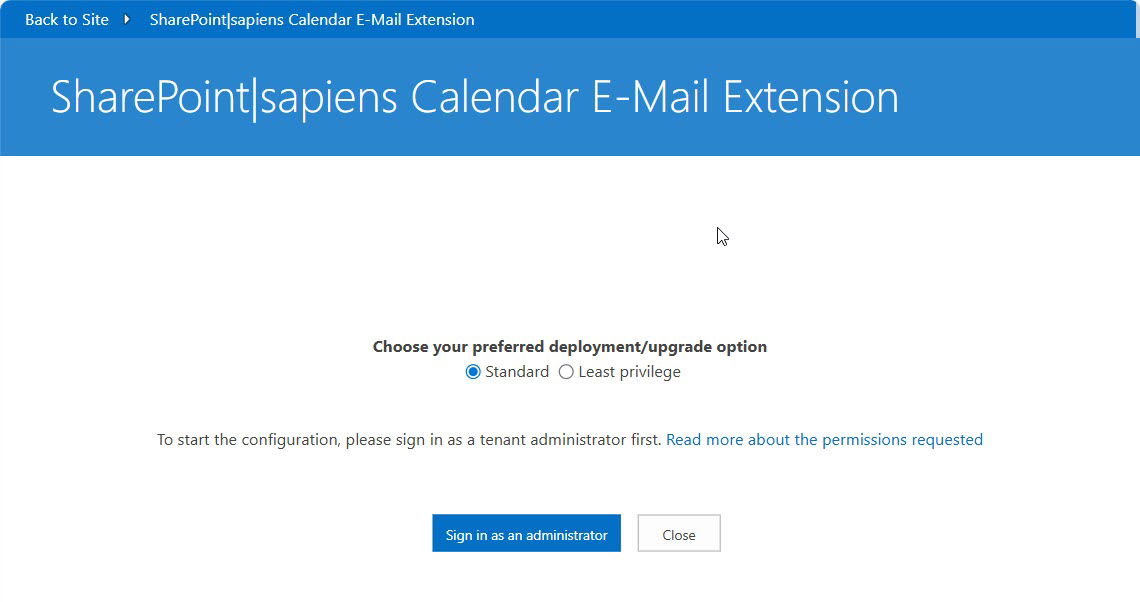Click the "Least privilege" option label text
The image size is (1140, 602).
coord(629,372)
